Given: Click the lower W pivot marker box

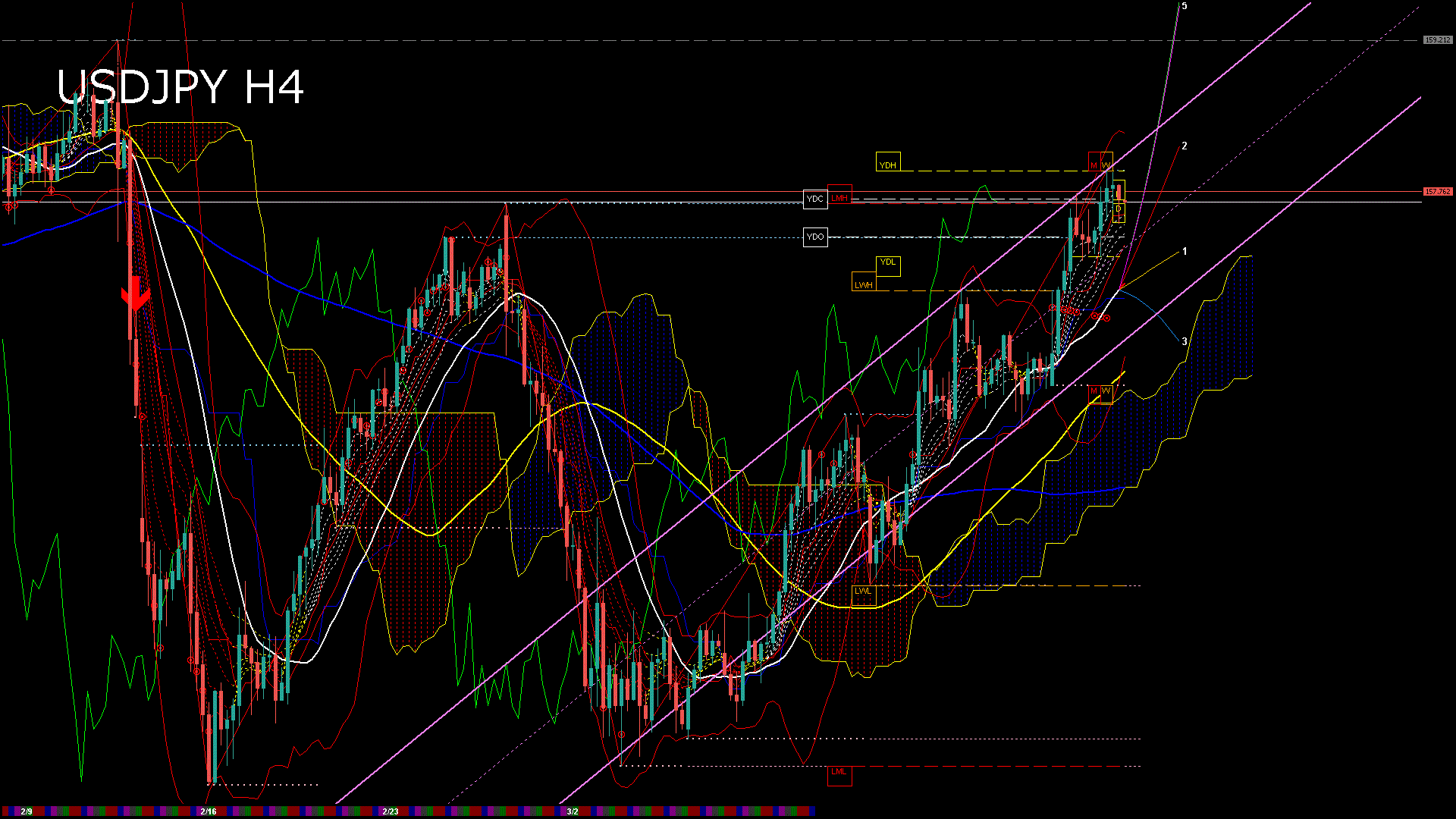Looking at the screenshot, I should tap(1106, 393).
